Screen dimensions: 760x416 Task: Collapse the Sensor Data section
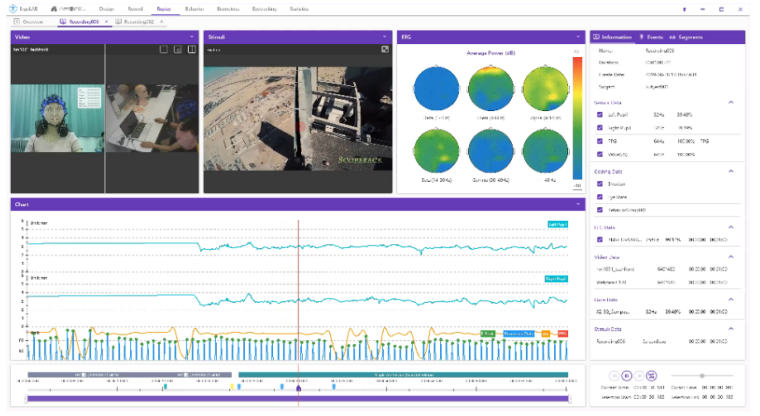tap(729, 102)
